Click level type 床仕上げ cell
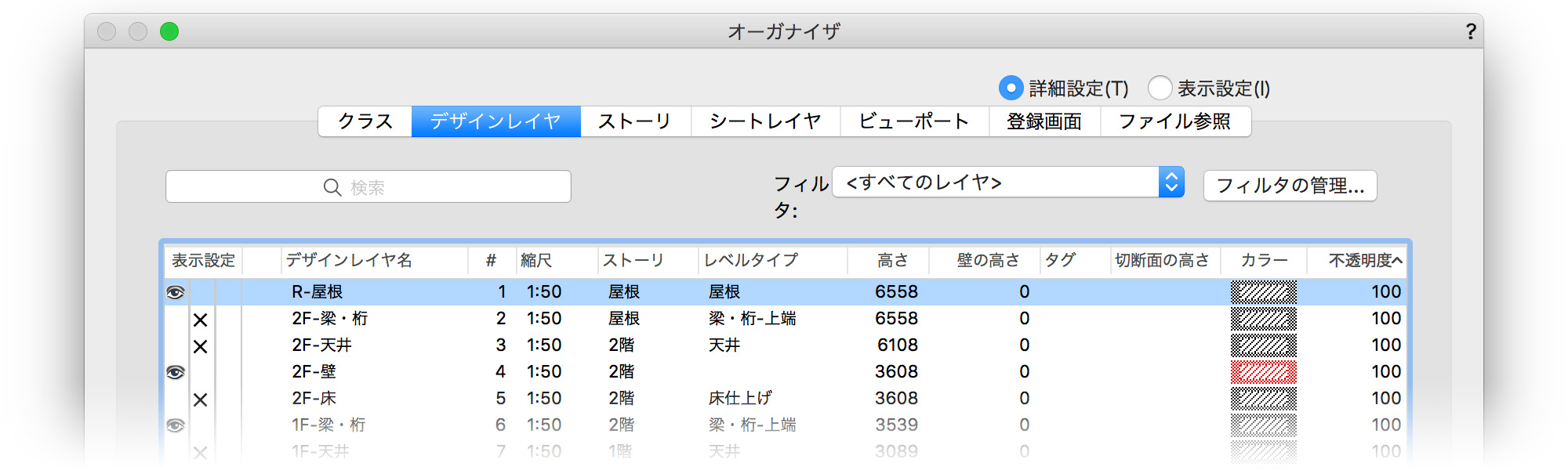The image size is (1568, 470). (740, 399)
